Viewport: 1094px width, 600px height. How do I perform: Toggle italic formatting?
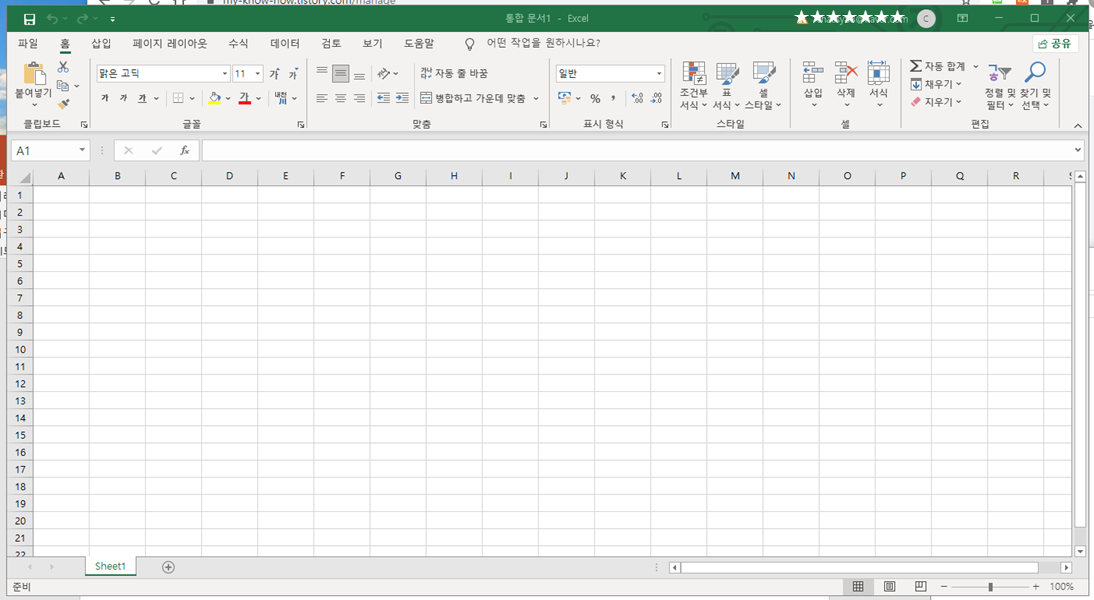point(123,98)
